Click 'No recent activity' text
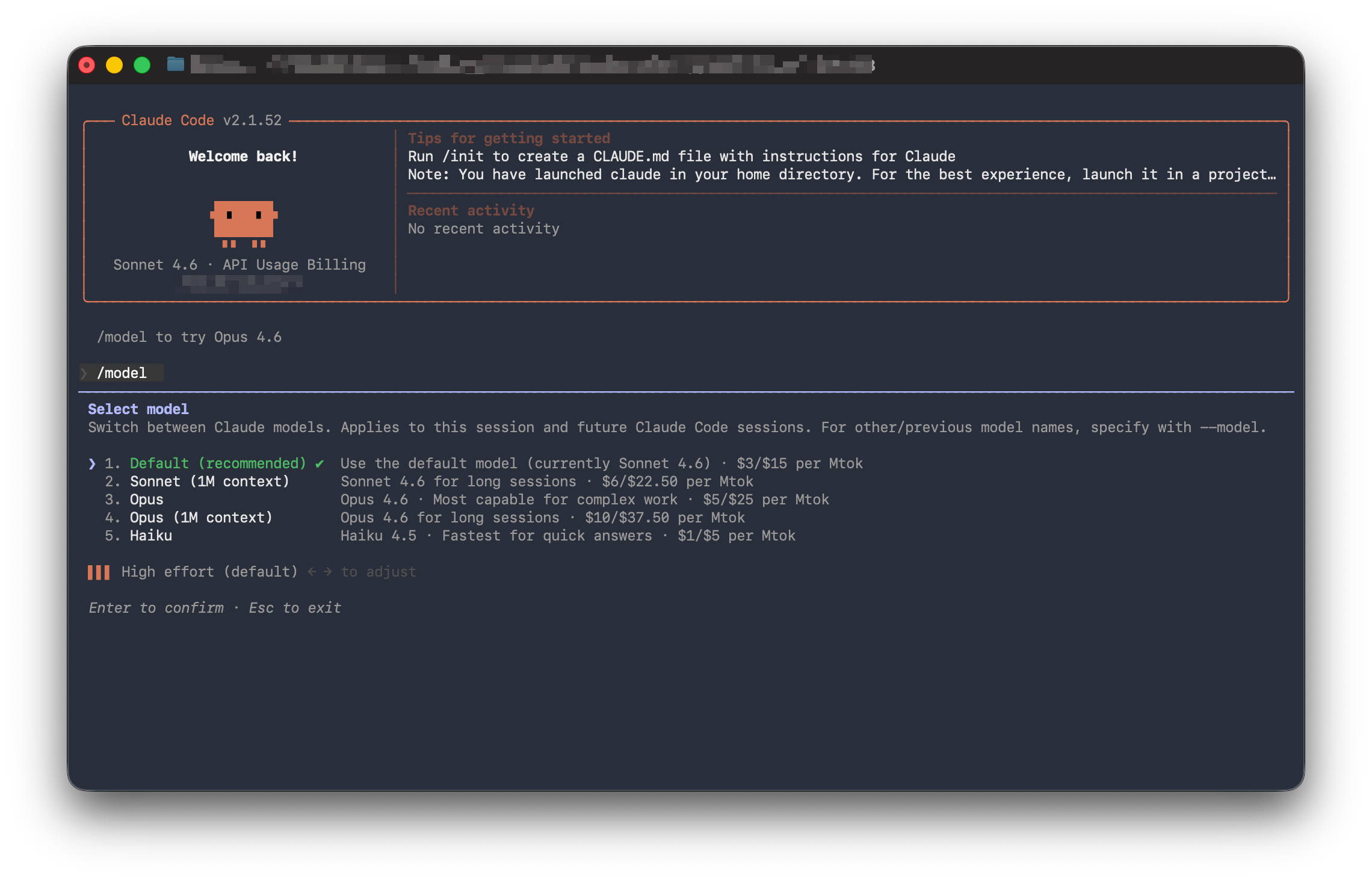Viewport: 1372px width, 880px height. click(x=484, y=229)
